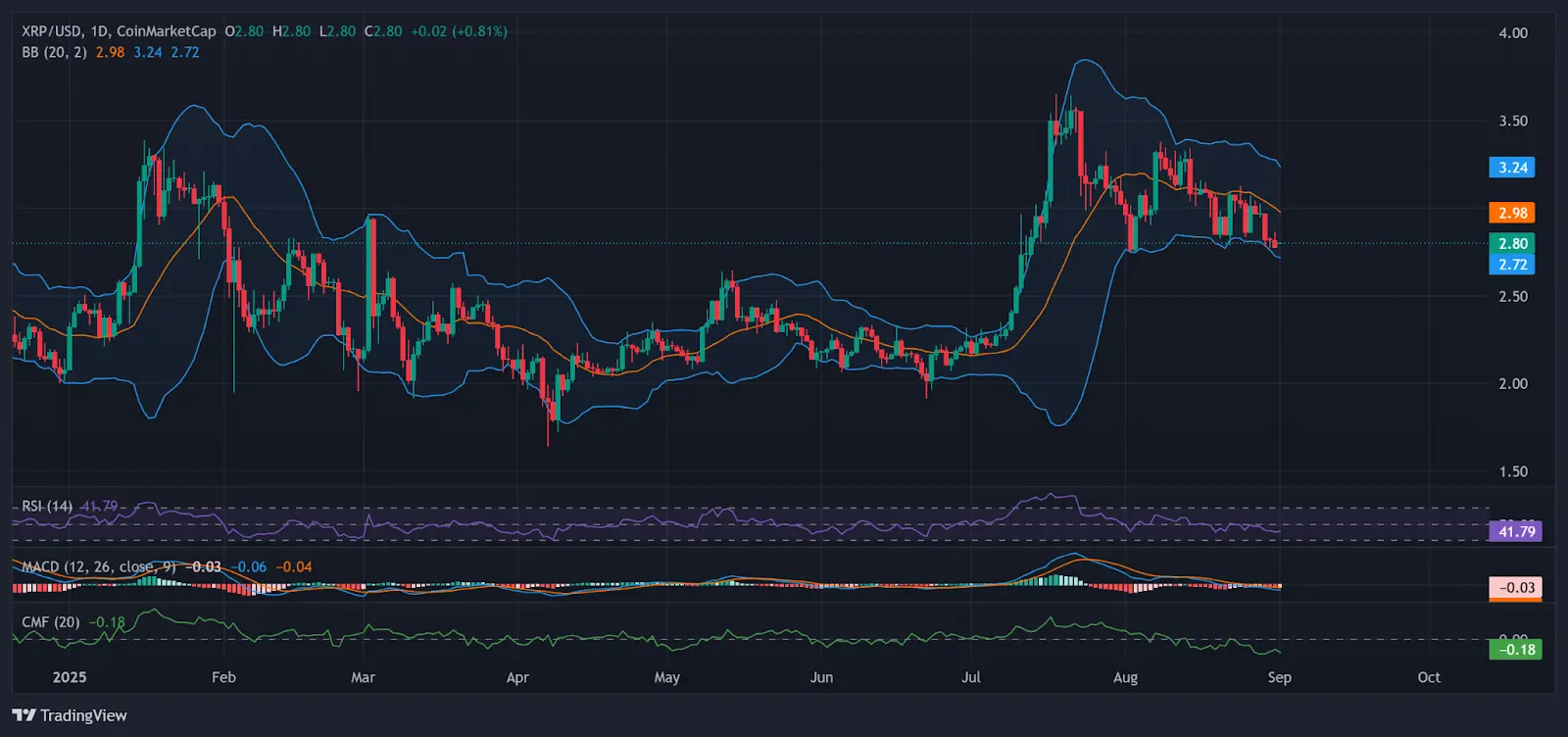Viewport: 1568px width, 737px height.
Task: Select the XRP/USD symbol title
Action: [x=52, y=31]
